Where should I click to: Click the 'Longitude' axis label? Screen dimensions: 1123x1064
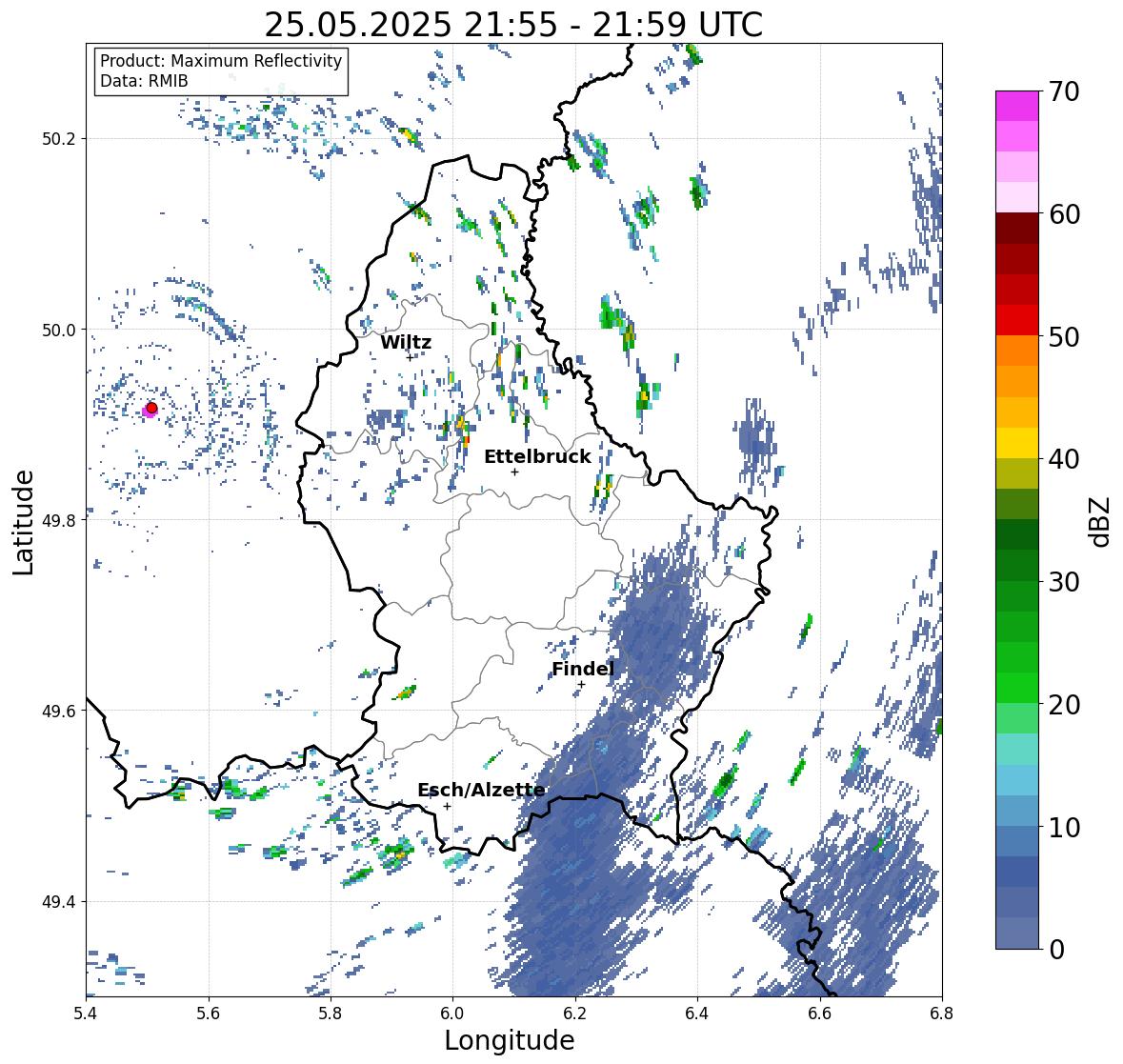click(x=510, y=1040)
